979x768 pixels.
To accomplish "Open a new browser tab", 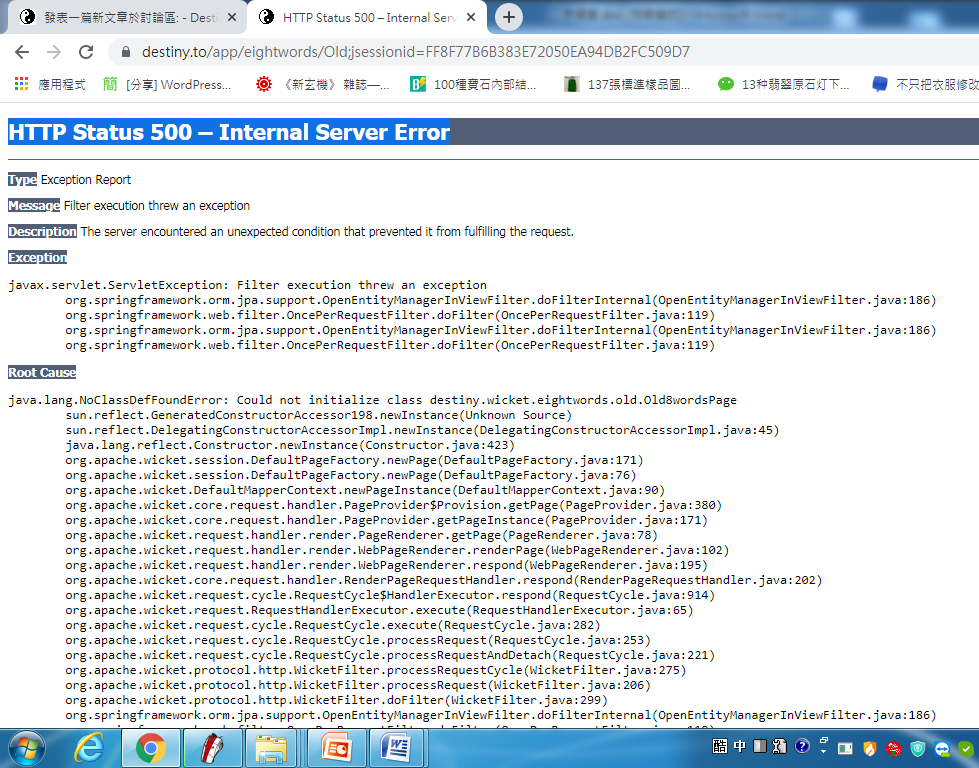I will coord(509,17).
